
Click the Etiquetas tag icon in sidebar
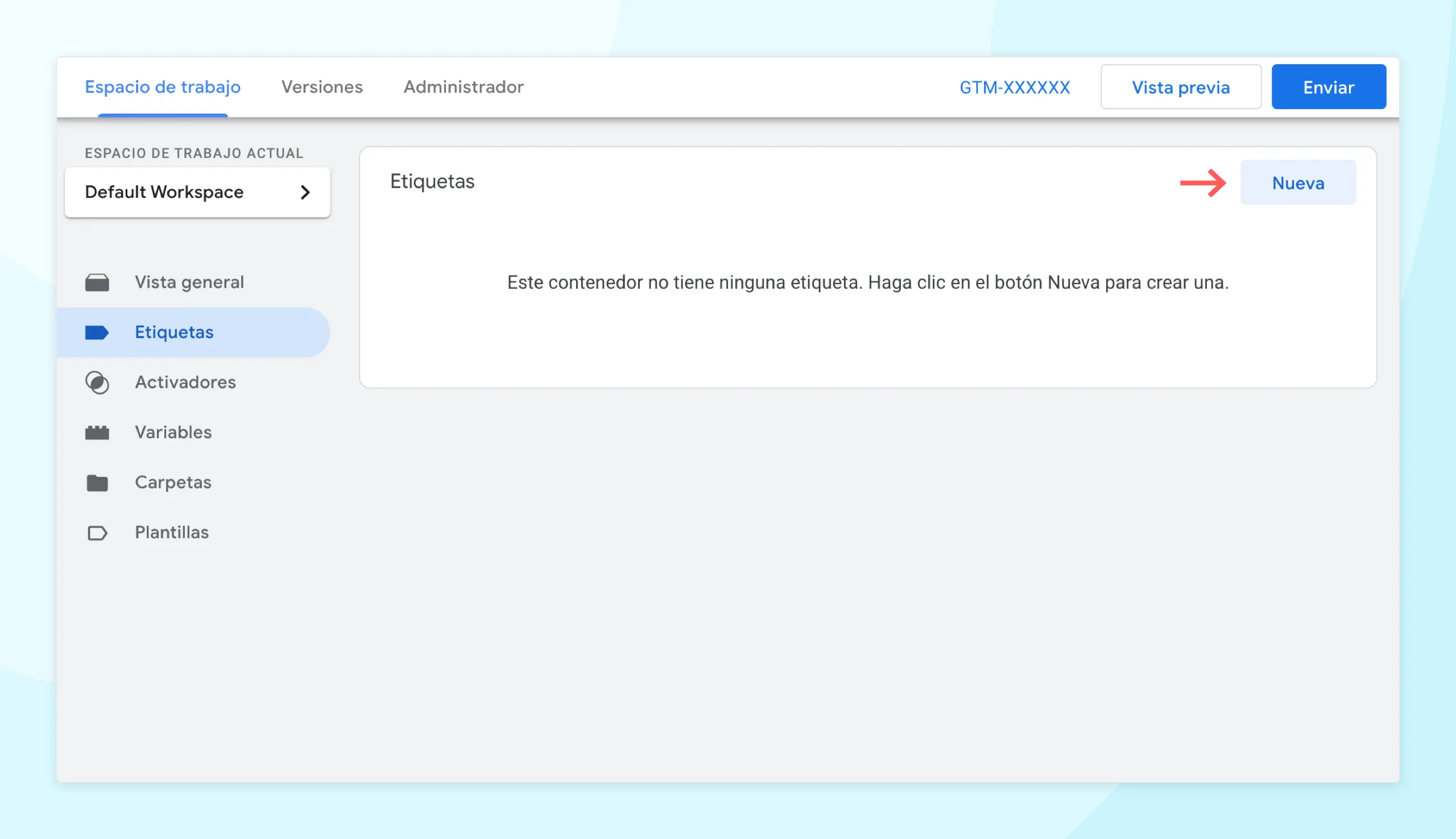point(97,333)
